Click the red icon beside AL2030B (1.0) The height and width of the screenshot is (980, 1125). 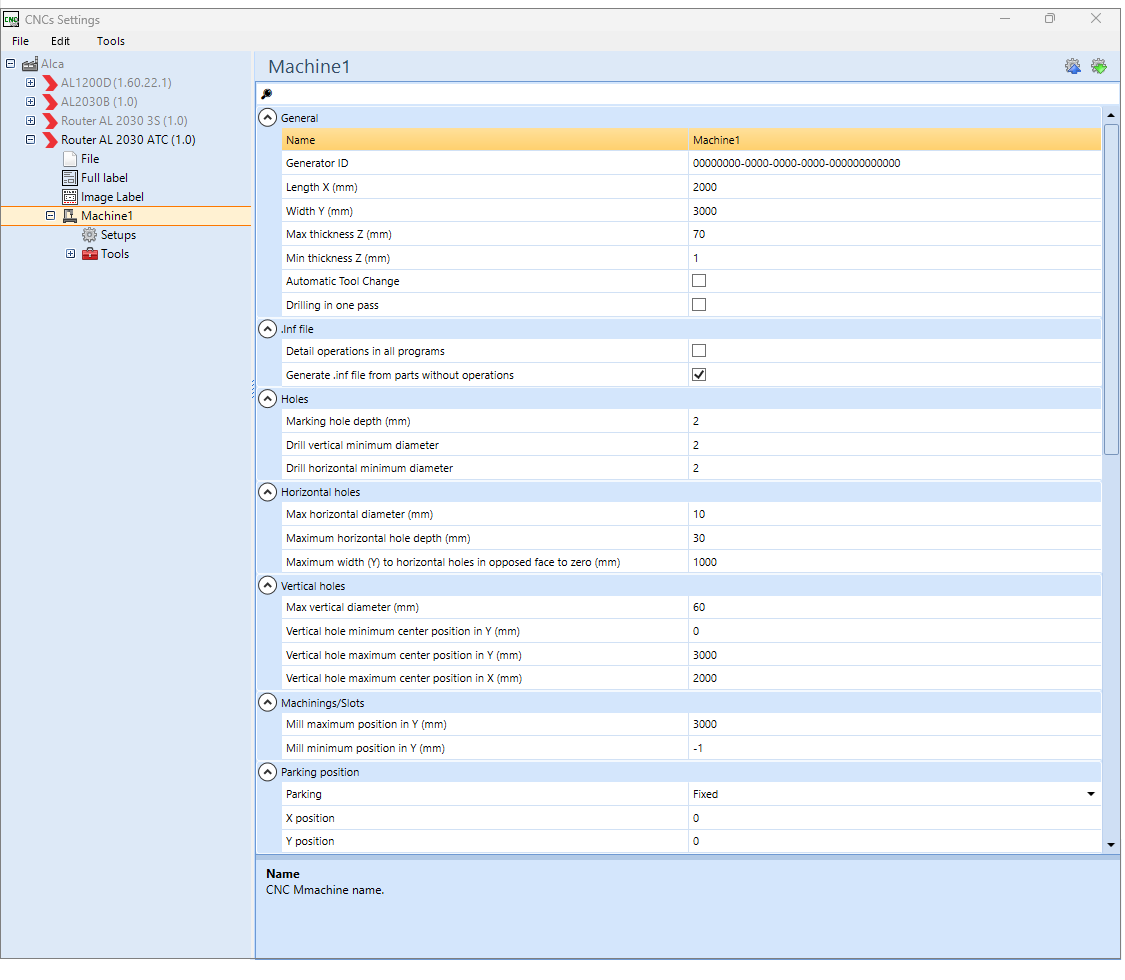(50, 102)
